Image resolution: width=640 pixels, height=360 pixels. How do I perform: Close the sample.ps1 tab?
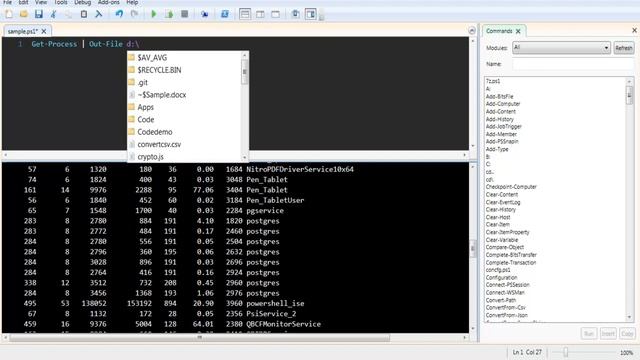pyautogui.click(x=44, y=31)
